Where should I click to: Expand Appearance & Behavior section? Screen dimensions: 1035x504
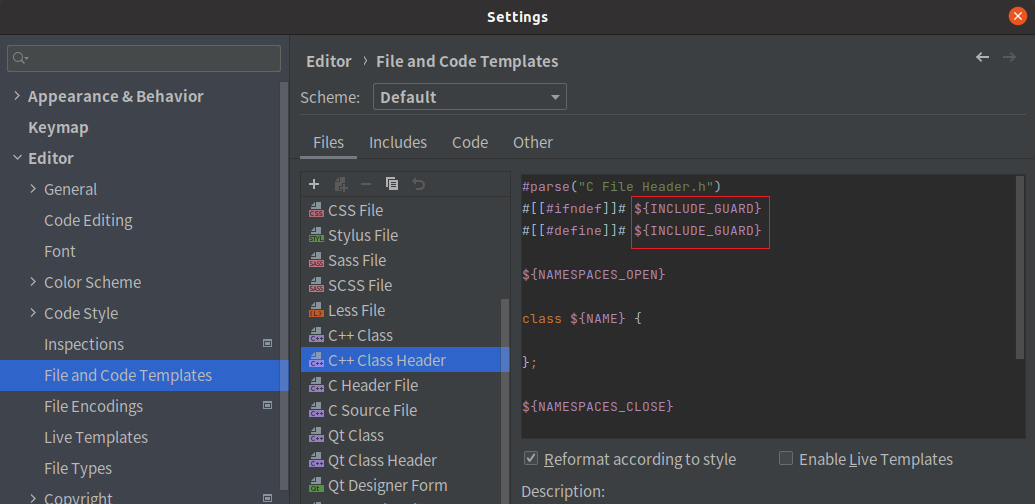click(x=17, y=96)
